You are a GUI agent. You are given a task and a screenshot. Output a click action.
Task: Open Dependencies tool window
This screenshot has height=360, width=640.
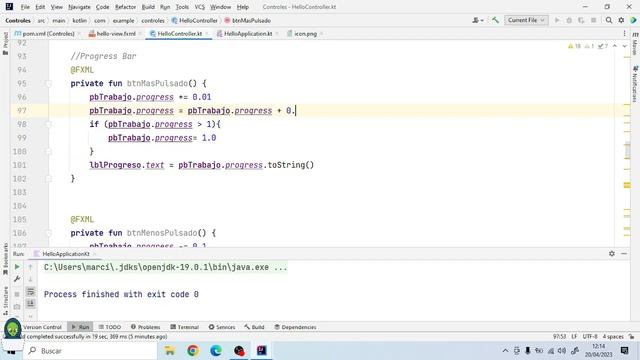coord(295,327)
